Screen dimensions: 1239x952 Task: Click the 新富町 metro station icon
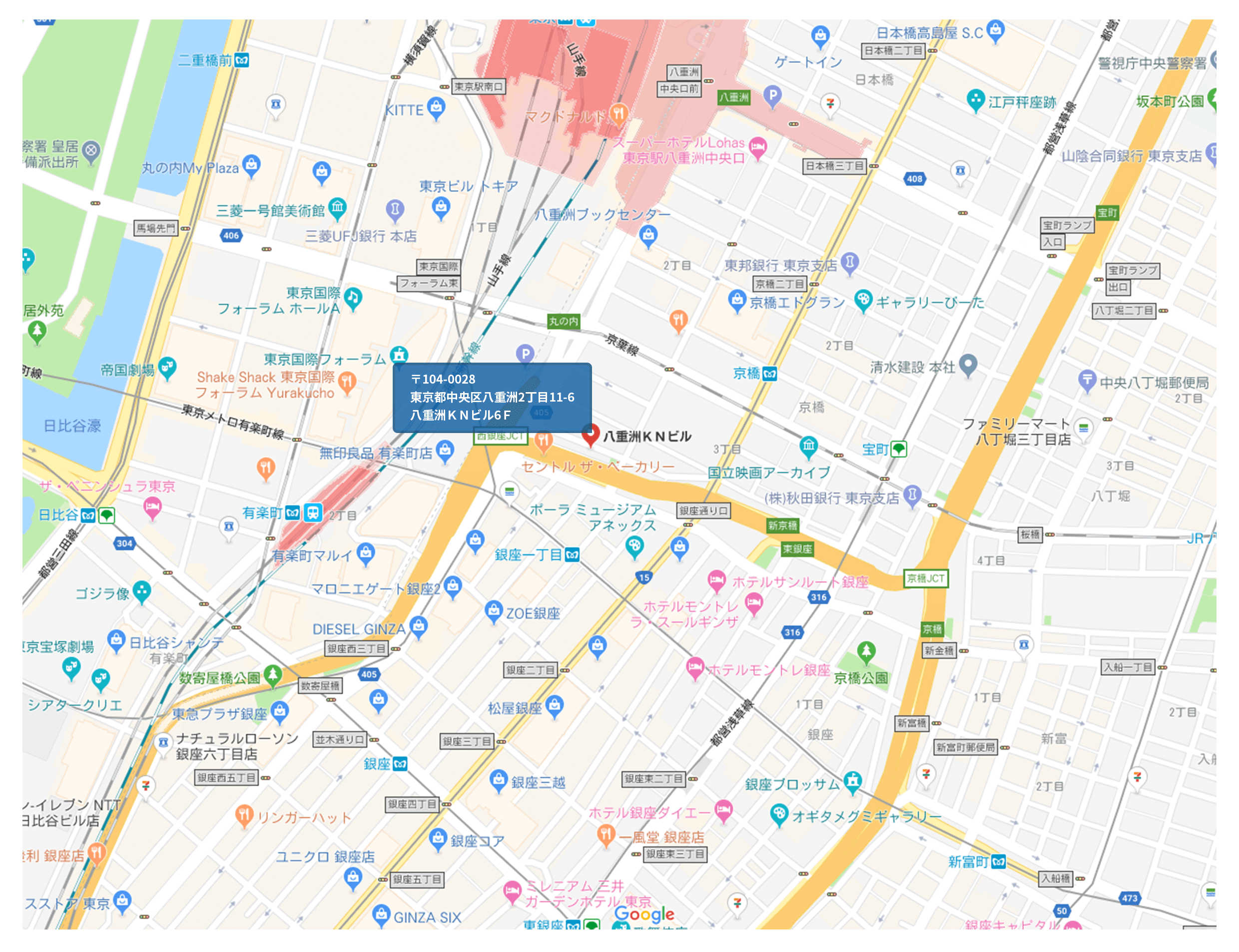(999, 861)
